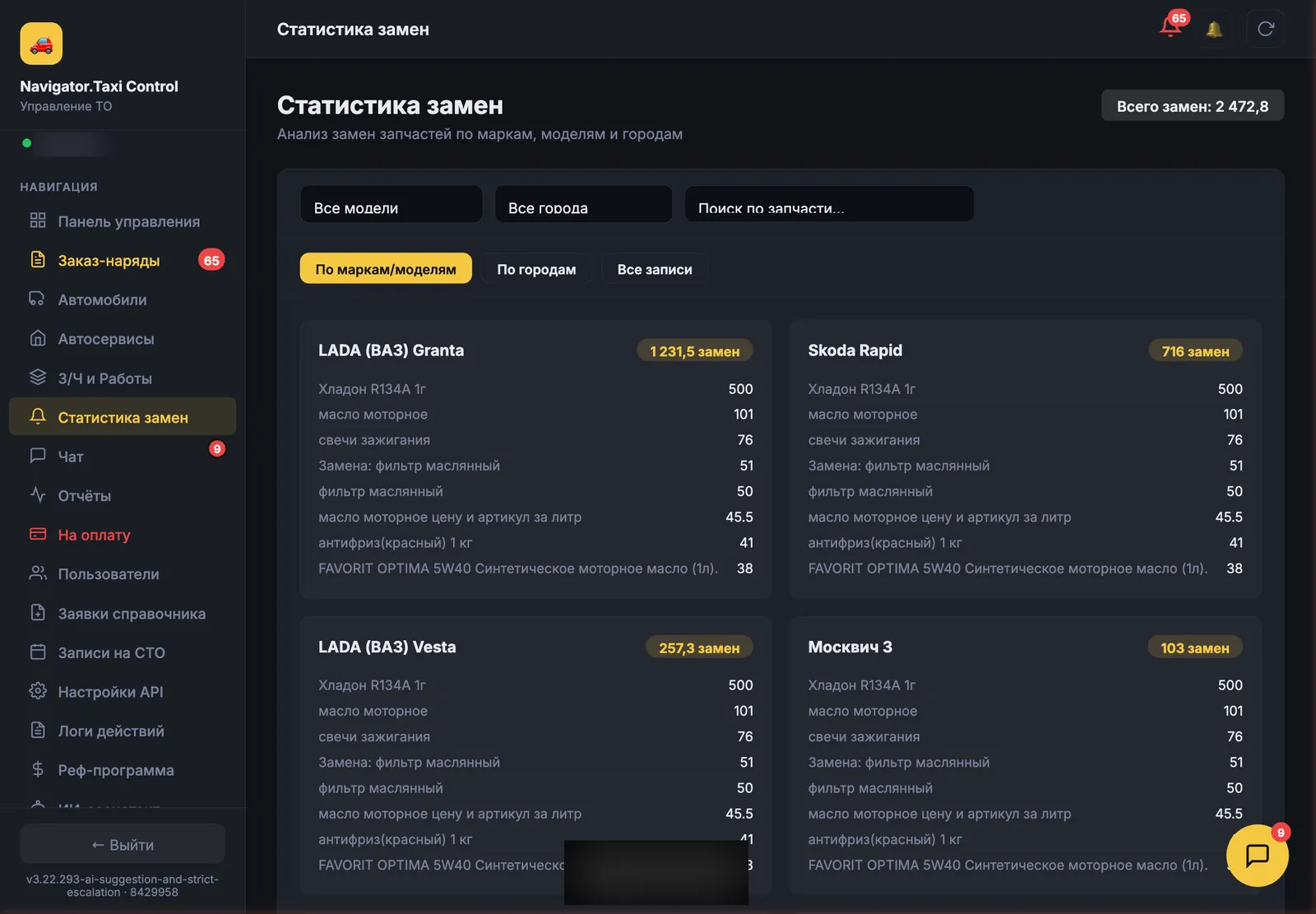Click the Выйти logout button

pyautogui.click(x=123, y=844)
